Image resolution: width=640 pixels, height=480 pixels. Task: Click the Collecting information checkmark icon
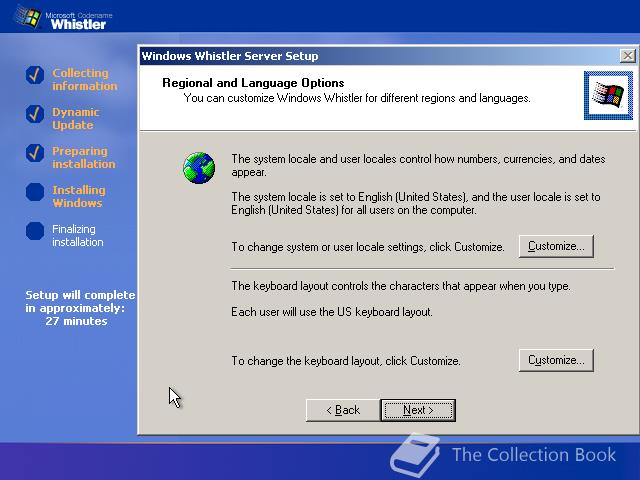click(x=35, y=75)
